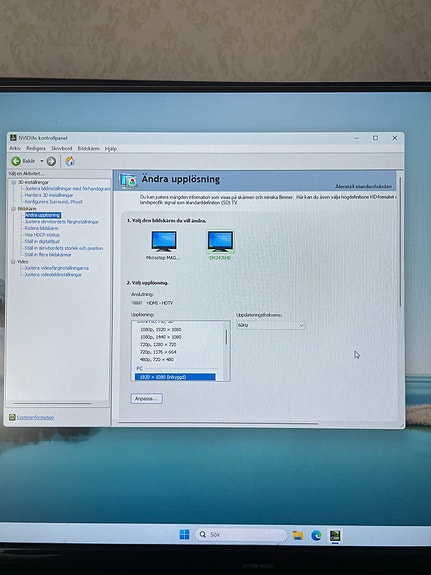
Task: Launch Microsoft Edge from the taskbar
Action: [x=316, y=535]
